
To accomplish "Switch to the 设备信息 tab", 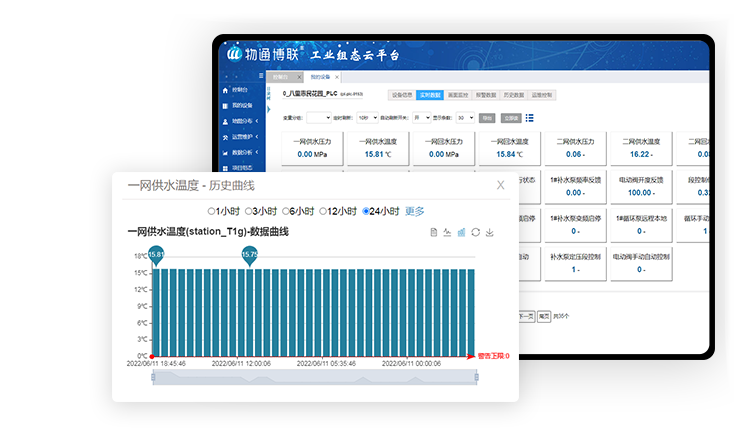I will [401, 95].
